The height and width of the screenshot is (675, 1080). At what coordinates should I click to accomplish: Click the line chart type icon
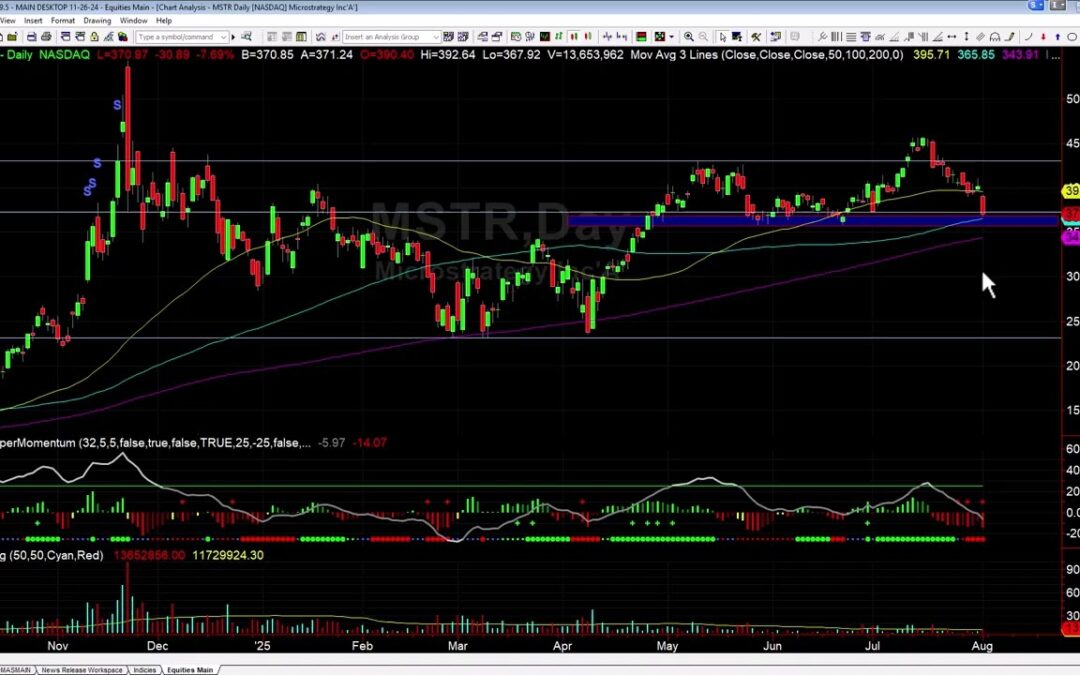(x=546, y=37)
